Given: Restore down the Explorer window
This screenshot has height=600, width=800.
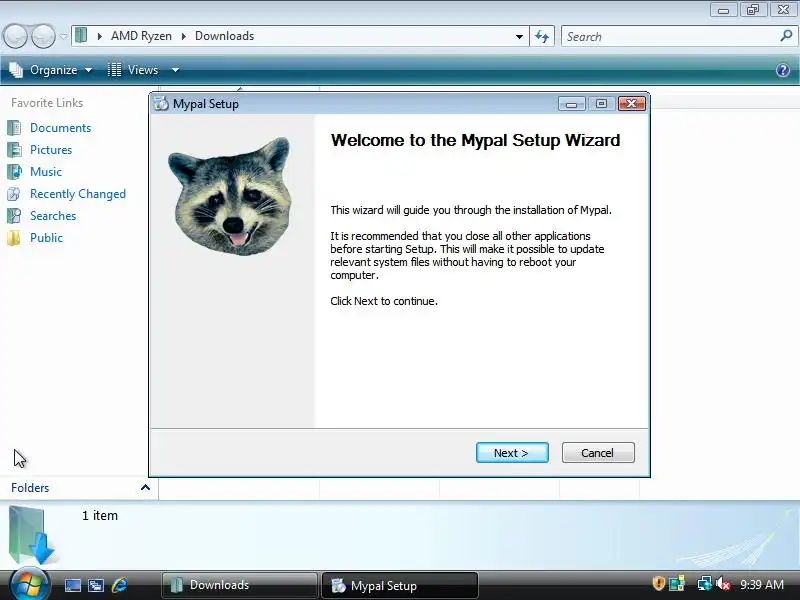Looking at the screenshot, I should coord(753,10).
